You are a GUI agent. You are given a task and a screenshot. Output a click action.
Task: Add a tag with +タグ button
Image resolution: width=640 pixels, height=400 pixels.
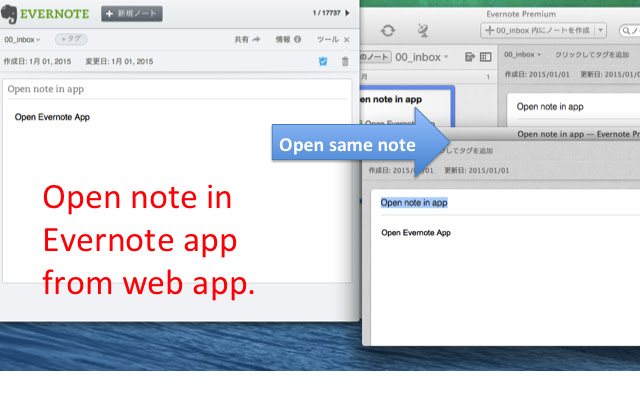[x=71, y=39]
